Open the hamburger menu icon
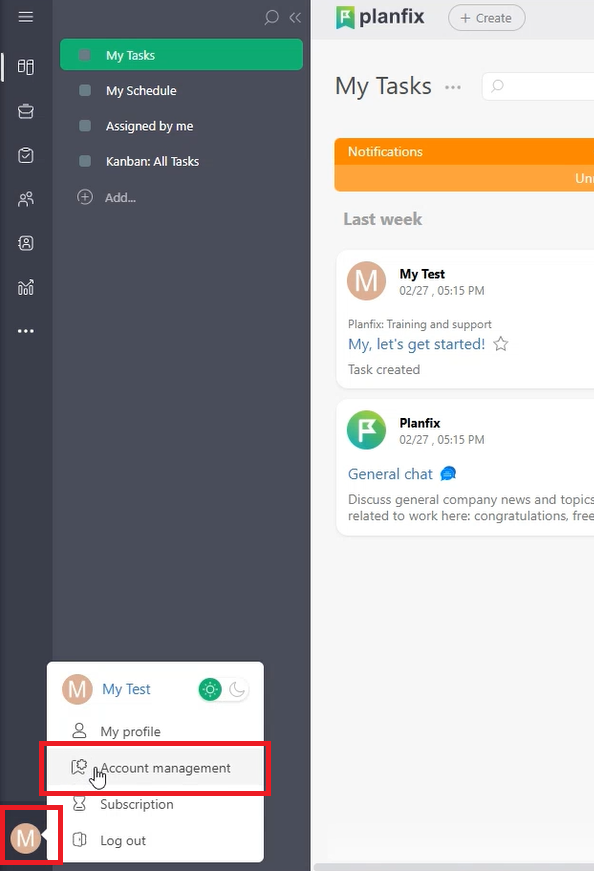 pyautogui.click(x=26, y=17)
